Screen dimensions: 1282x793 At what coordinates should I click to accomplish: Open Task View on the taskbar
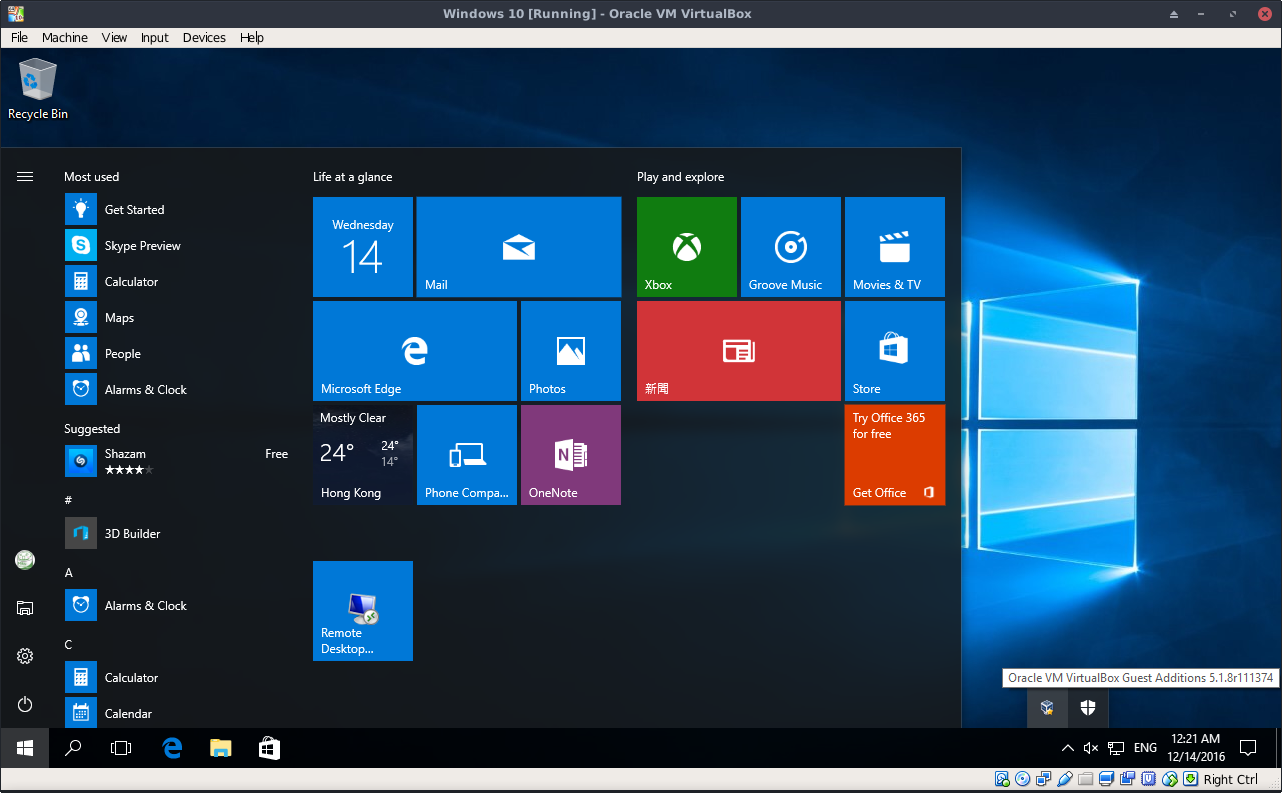tap(121, 748)
